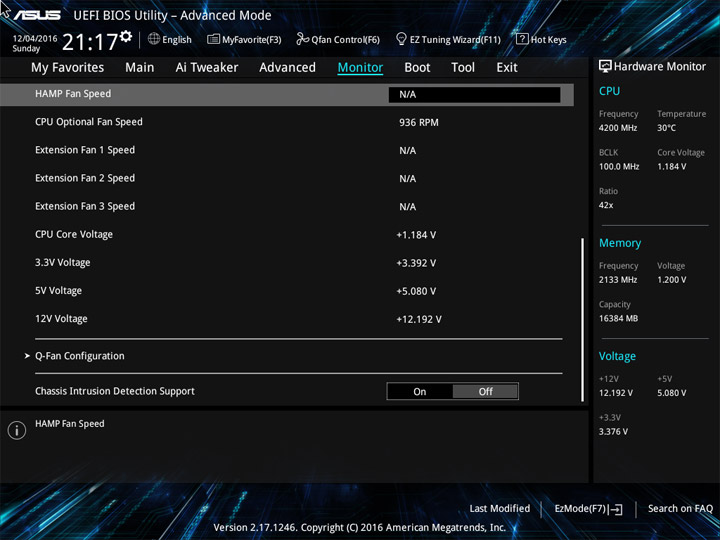This screenshot has height=540, width=720.
Task: Expand the Q-Fan Configuration submenu arrow
Action: point(27,356)
